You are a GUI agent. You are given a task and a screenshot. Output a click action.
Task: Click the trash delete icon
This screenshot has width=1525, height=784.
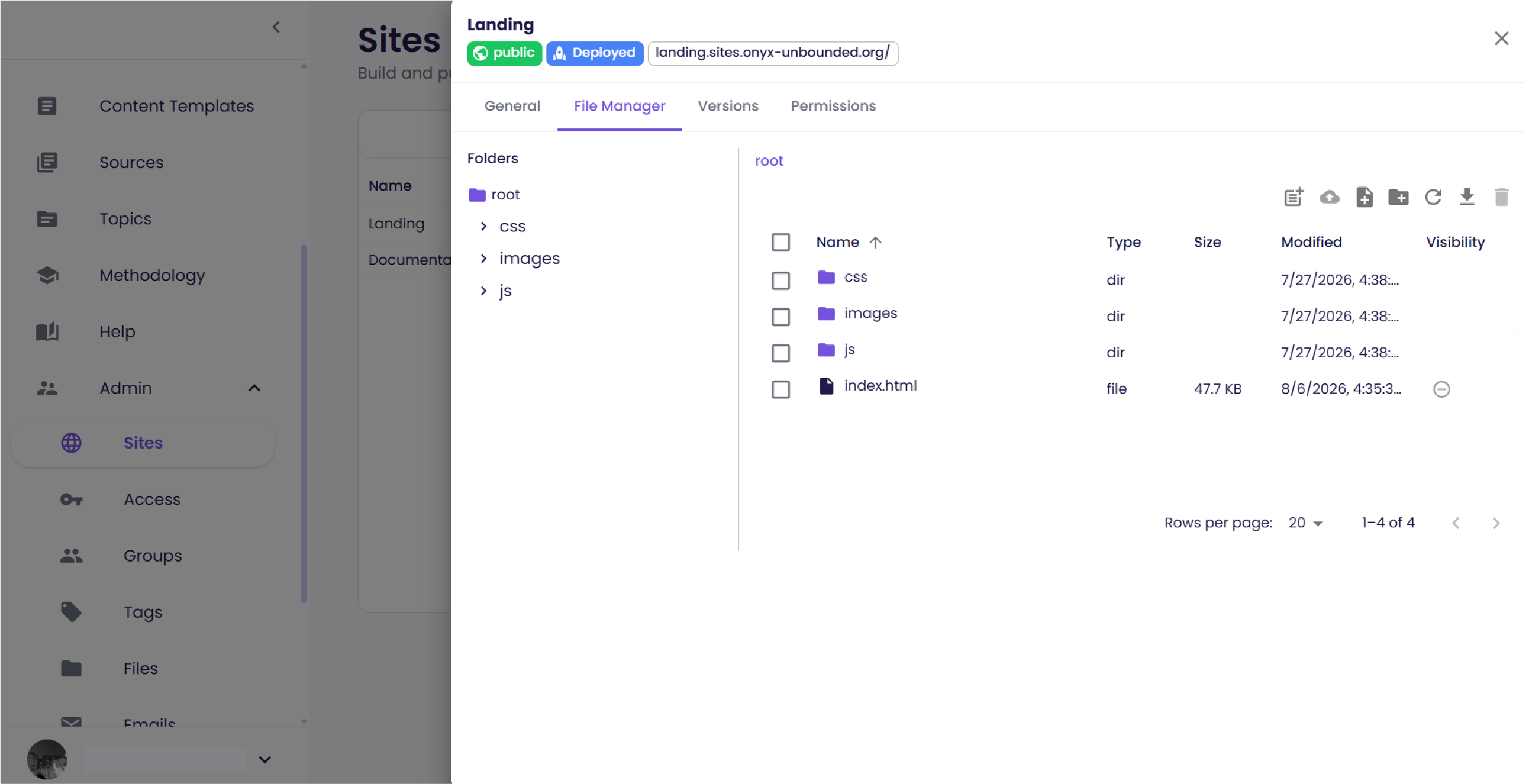1502,197
